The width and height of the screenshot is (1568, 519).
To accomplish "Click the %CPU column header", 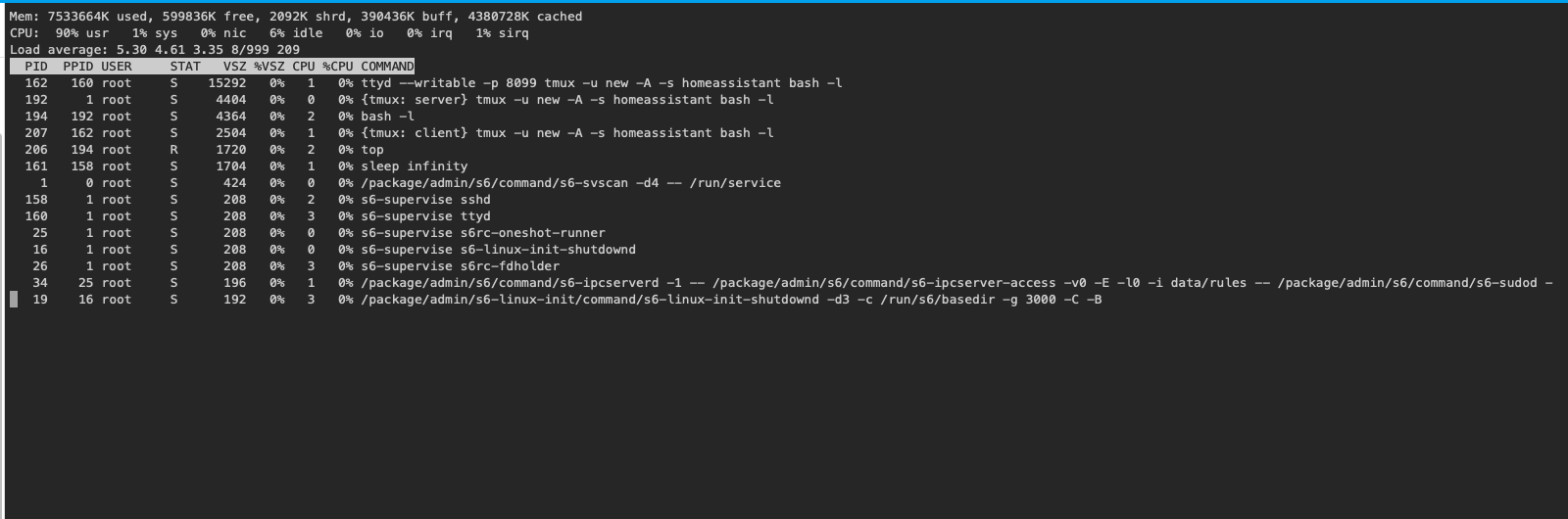I will [x=338, y=67].
